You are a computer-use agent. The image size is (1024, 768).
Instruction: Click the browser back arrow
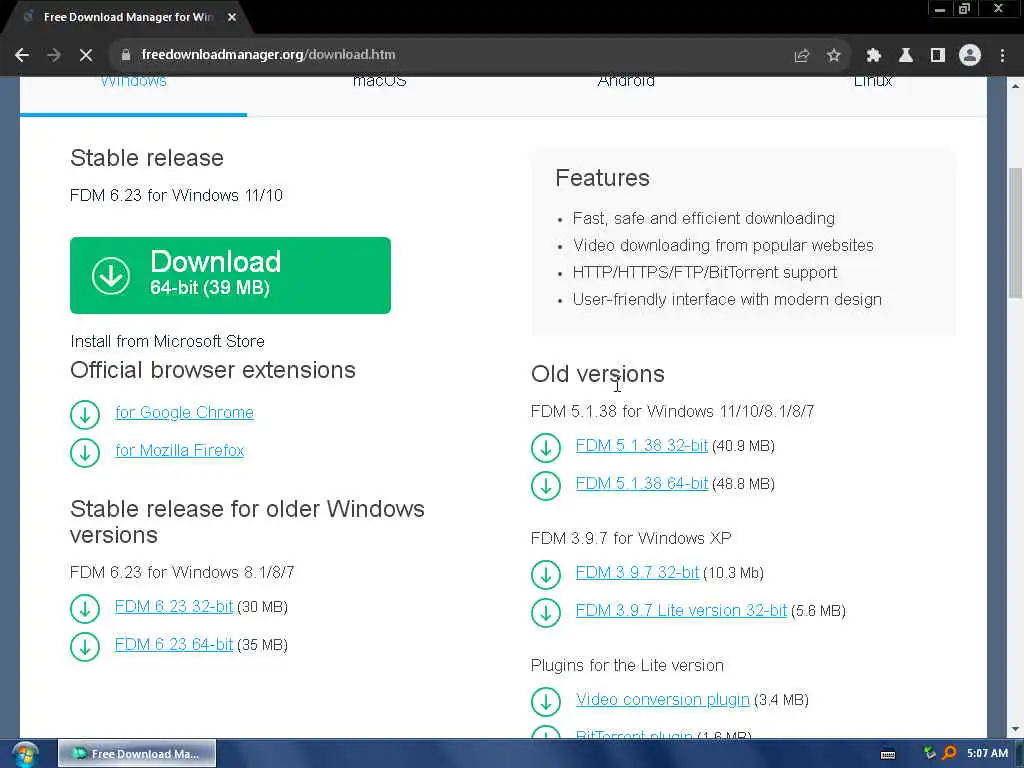[22, 55]
